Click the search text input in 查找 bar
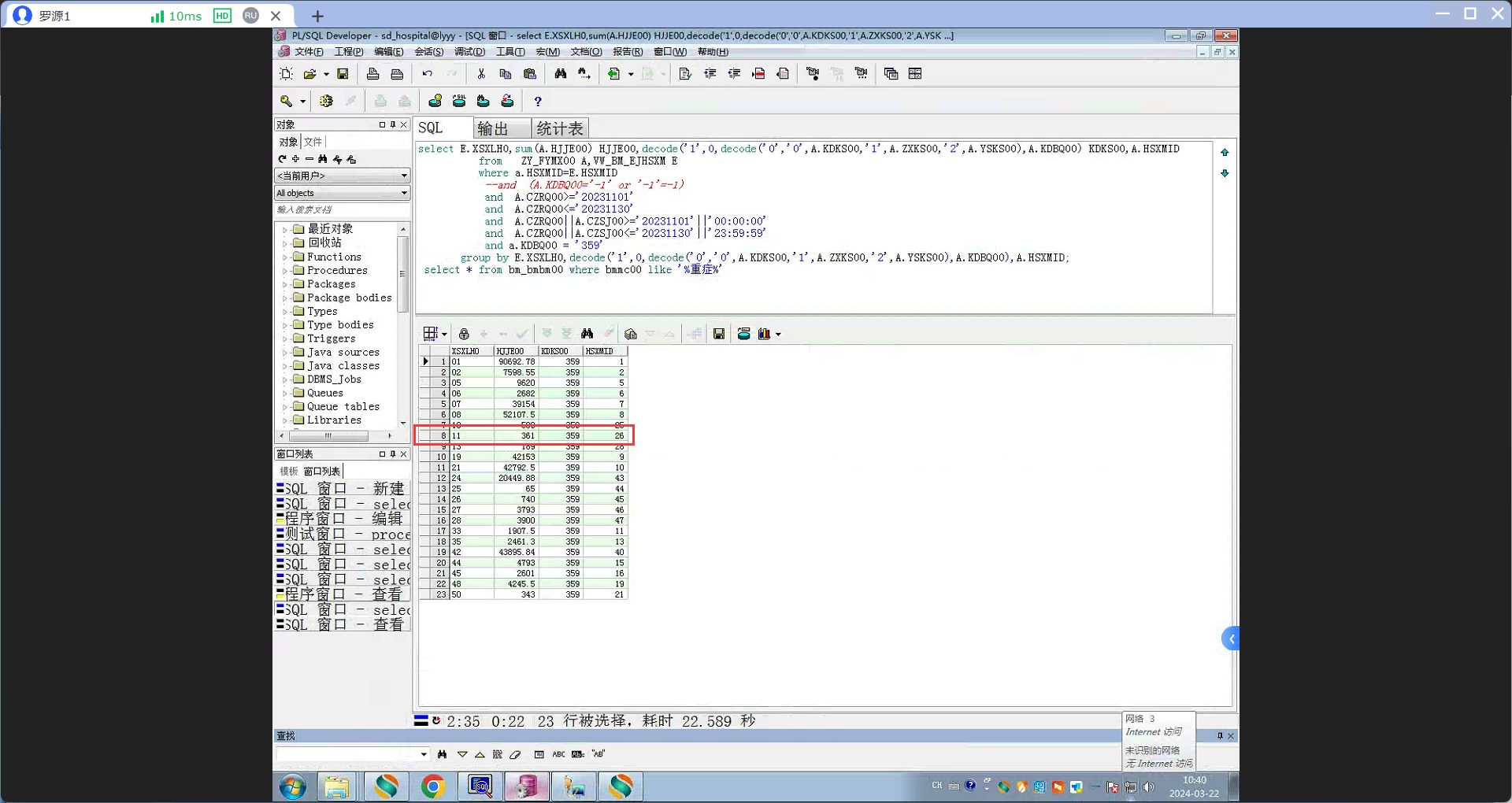This screenshot has height=803, width=1512. (346, 754)
